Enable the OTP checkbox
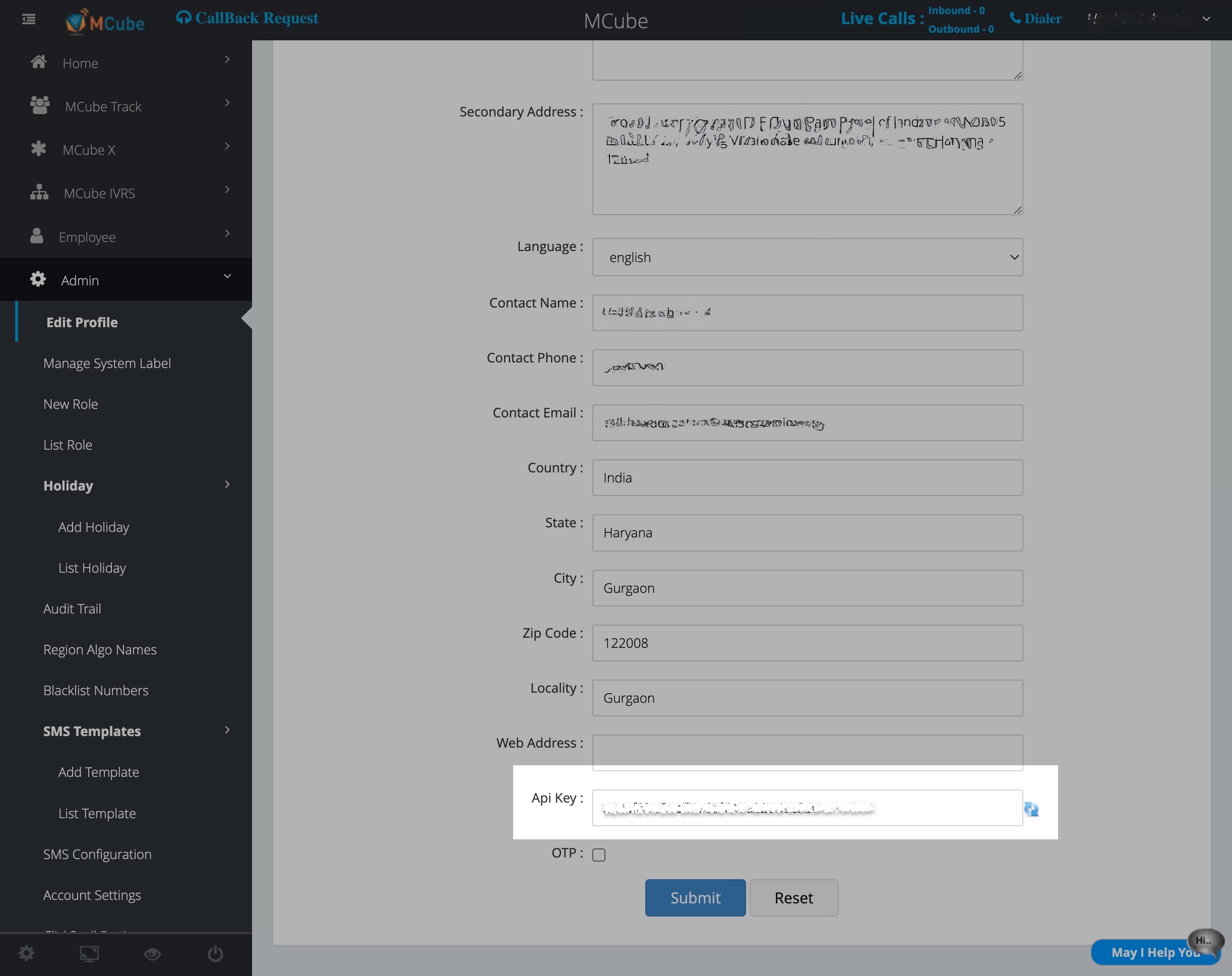 pos(598,855)
